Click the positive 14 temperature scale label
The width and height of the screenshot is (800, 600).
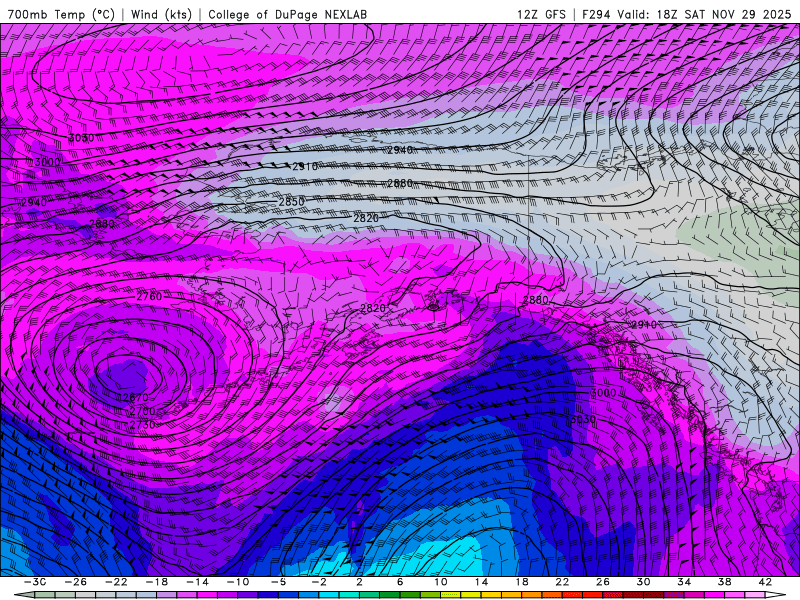click(481, 582)
